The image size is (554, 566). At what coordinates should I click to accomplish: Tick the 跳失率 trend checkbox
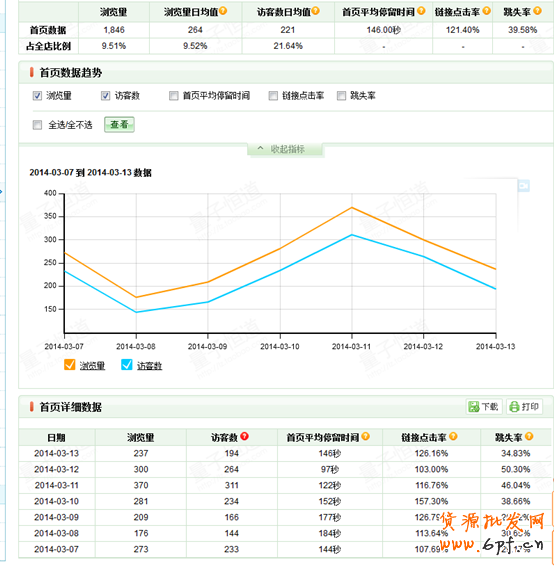(341, 96)
